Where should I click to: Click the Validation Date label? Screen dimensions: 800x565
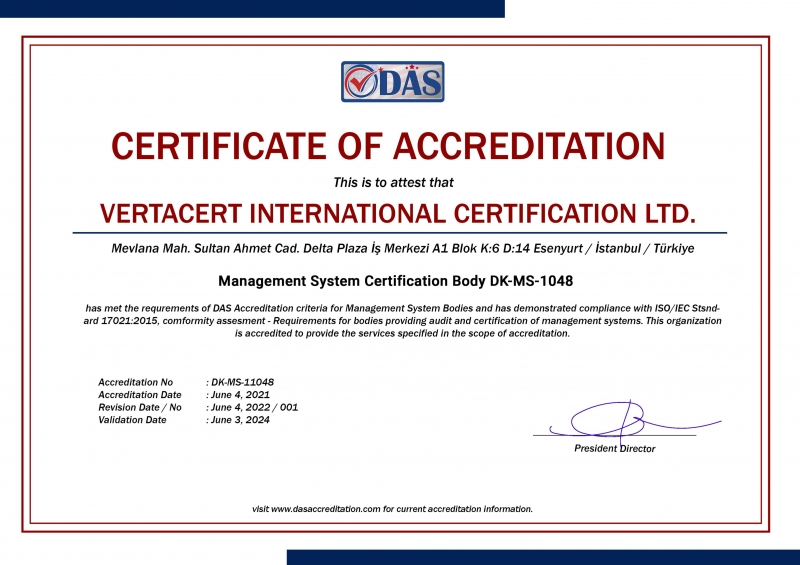[133, 420]
